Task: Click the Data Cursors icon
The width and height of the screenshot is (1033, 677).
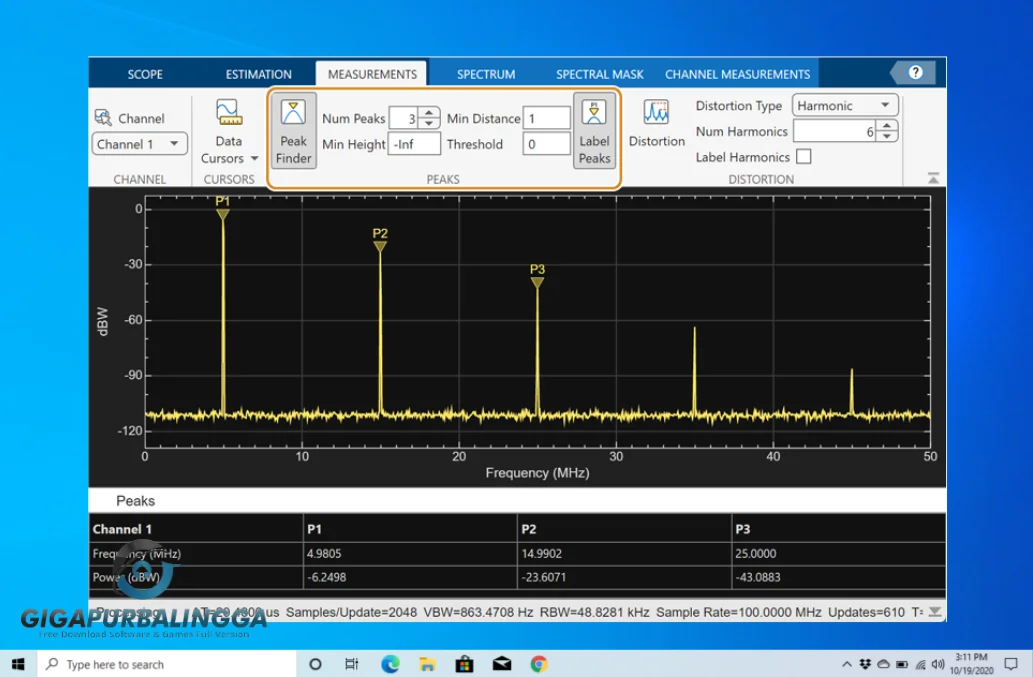Action: point(228,112)
